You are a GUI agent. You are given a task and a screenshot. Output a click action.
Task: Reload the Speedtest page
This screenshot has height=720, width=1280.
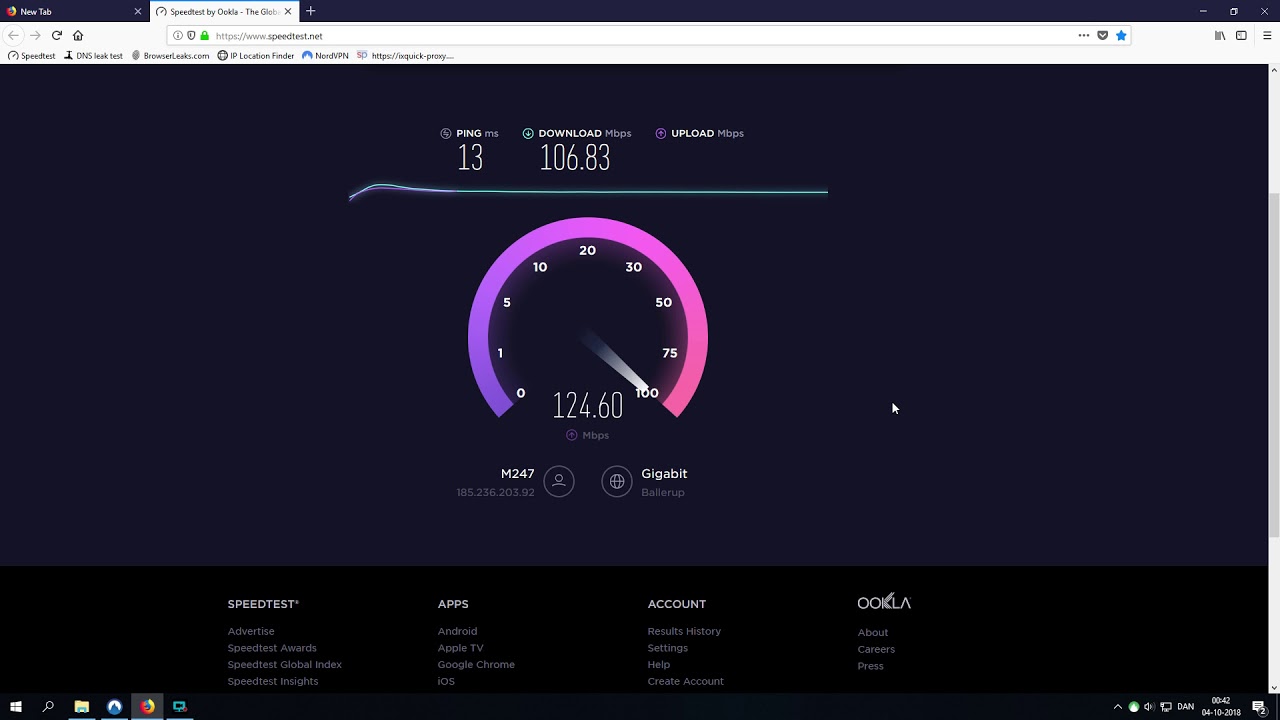click(x=57, y=35)
